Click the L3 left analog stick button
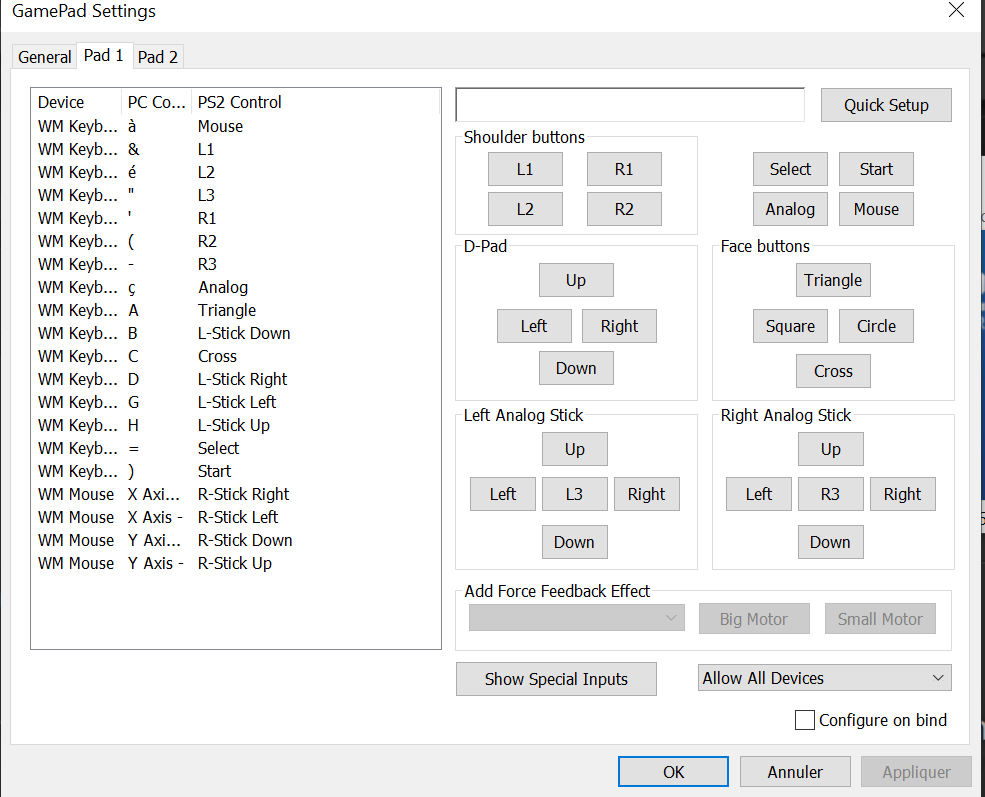The width and height of the screenshot is (985, 797). pos(574,494)
